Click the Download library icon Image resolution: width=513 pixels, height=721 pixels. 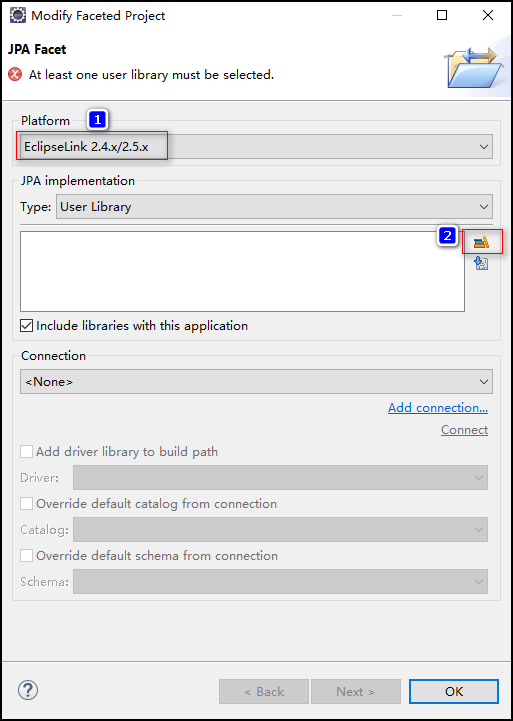coord(481,263)
